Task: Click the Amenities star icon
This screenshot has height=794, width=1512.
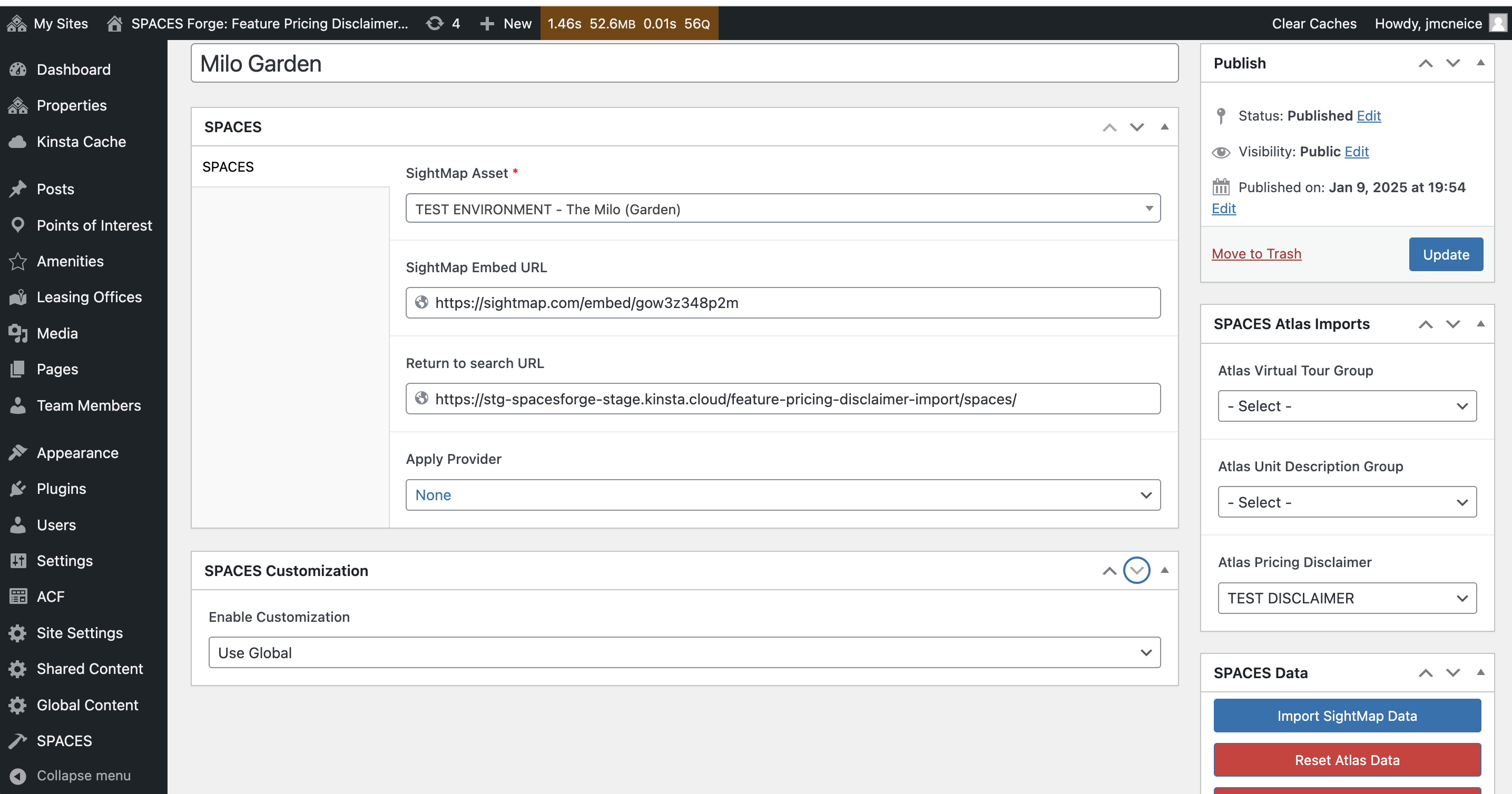Action: pyautogui.click(x=18, y=261)
